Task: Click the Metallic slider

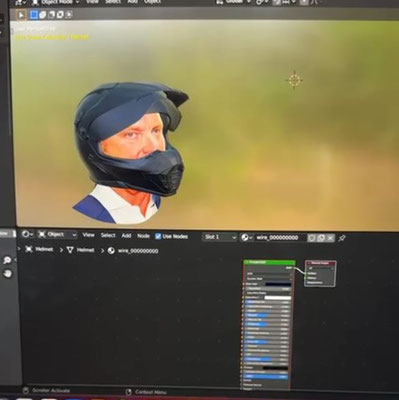Action: [x=267, y=311]
